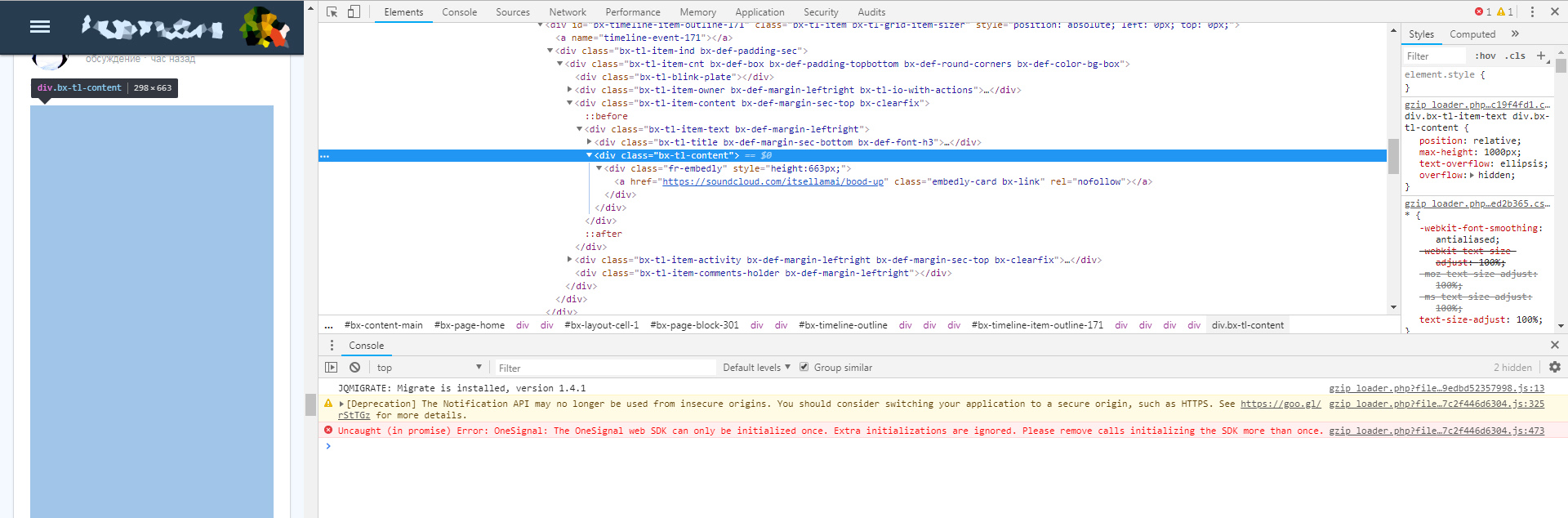Open the DevTools three-dot customize menu
1568x518 pixels.
pyautogui.click(x=1532, y=11)
